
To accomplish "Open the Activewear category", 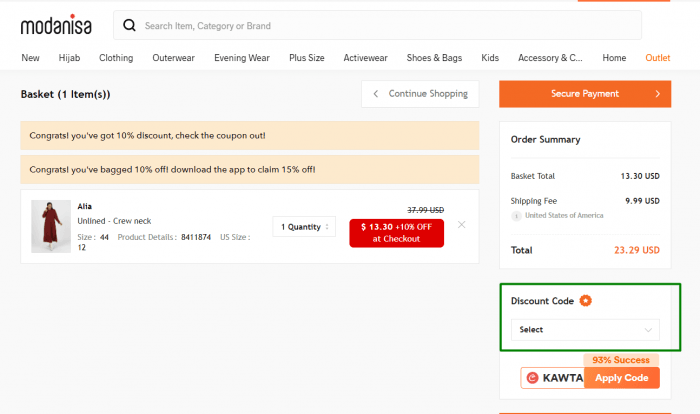I will click(366, 58).
